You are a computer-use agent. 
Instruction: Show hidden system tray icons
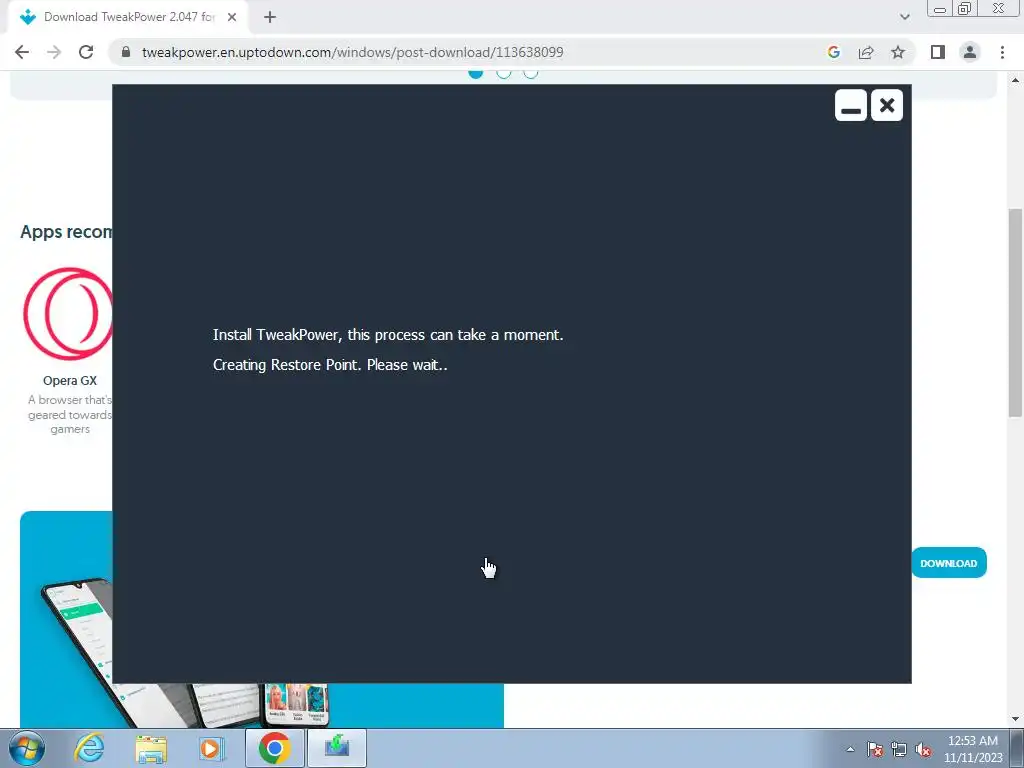pos(850,749)
